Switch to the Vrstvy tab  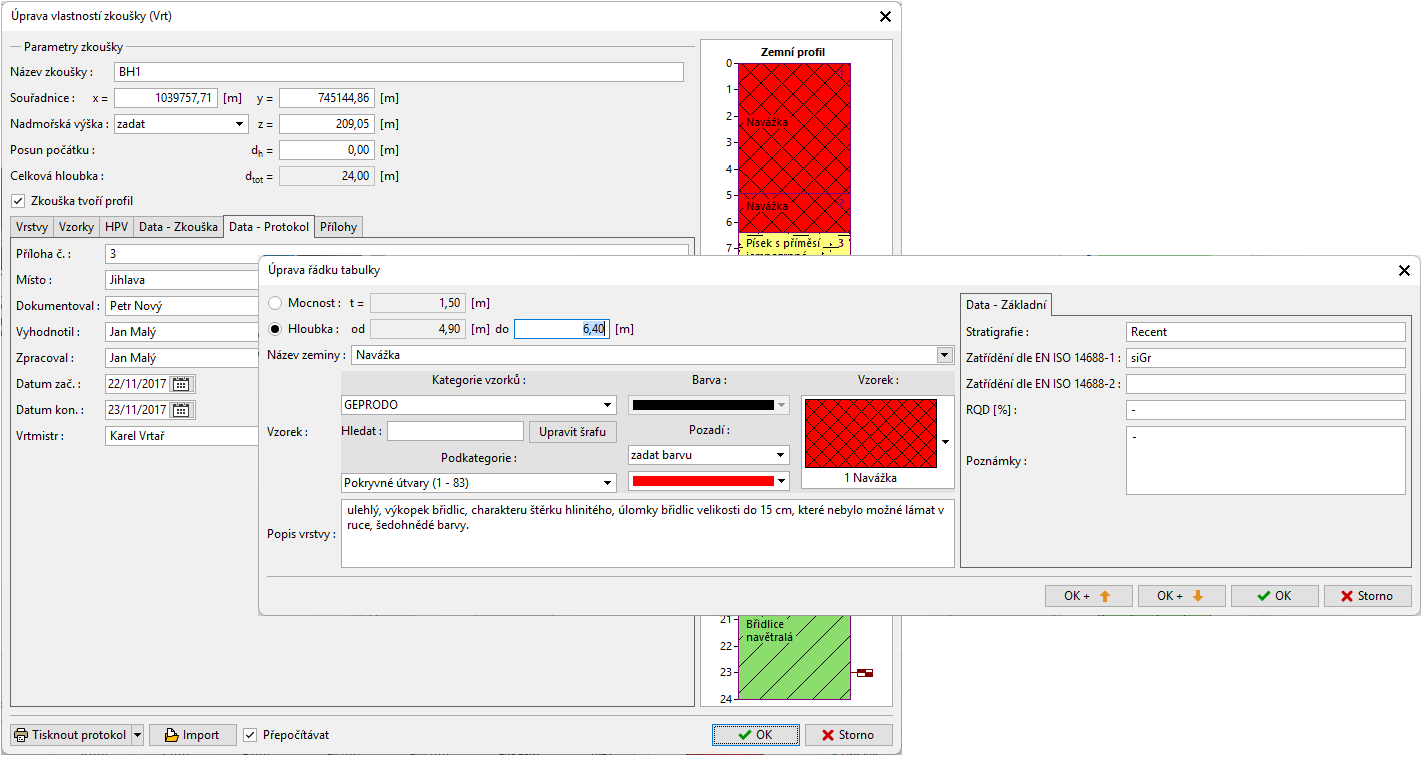[31, 227]
